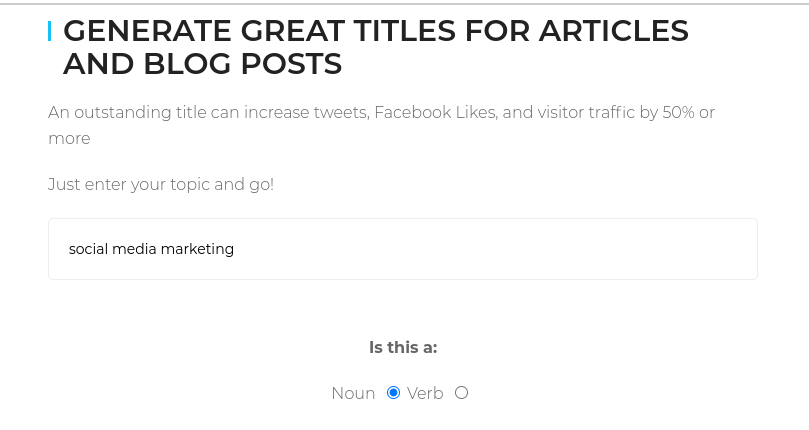Click the word 'social' in the topic field
This screenshot has width=809, height=430.
[x=87, y=249]
